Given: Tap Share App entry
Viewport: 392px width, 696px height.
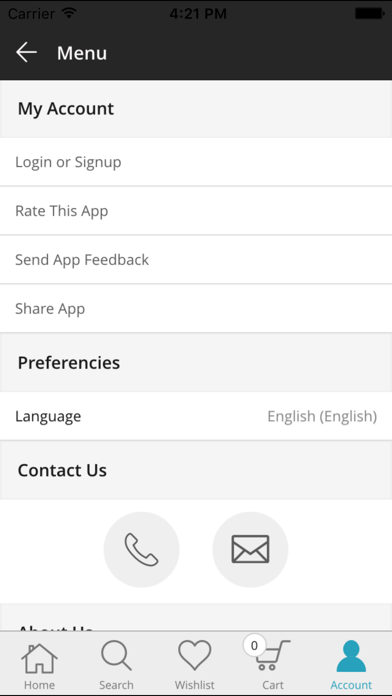Looking at the screenshot, I should point(196,308).
